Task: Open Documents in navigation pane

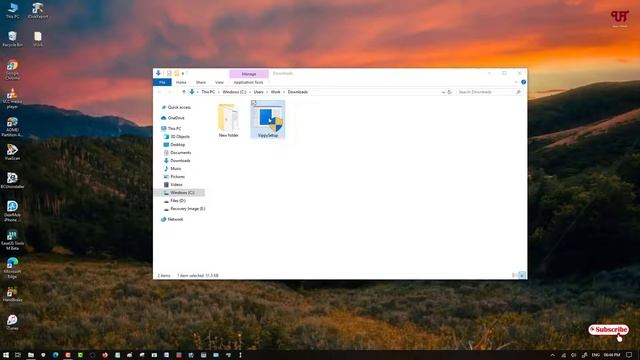Action: point(180,153)
